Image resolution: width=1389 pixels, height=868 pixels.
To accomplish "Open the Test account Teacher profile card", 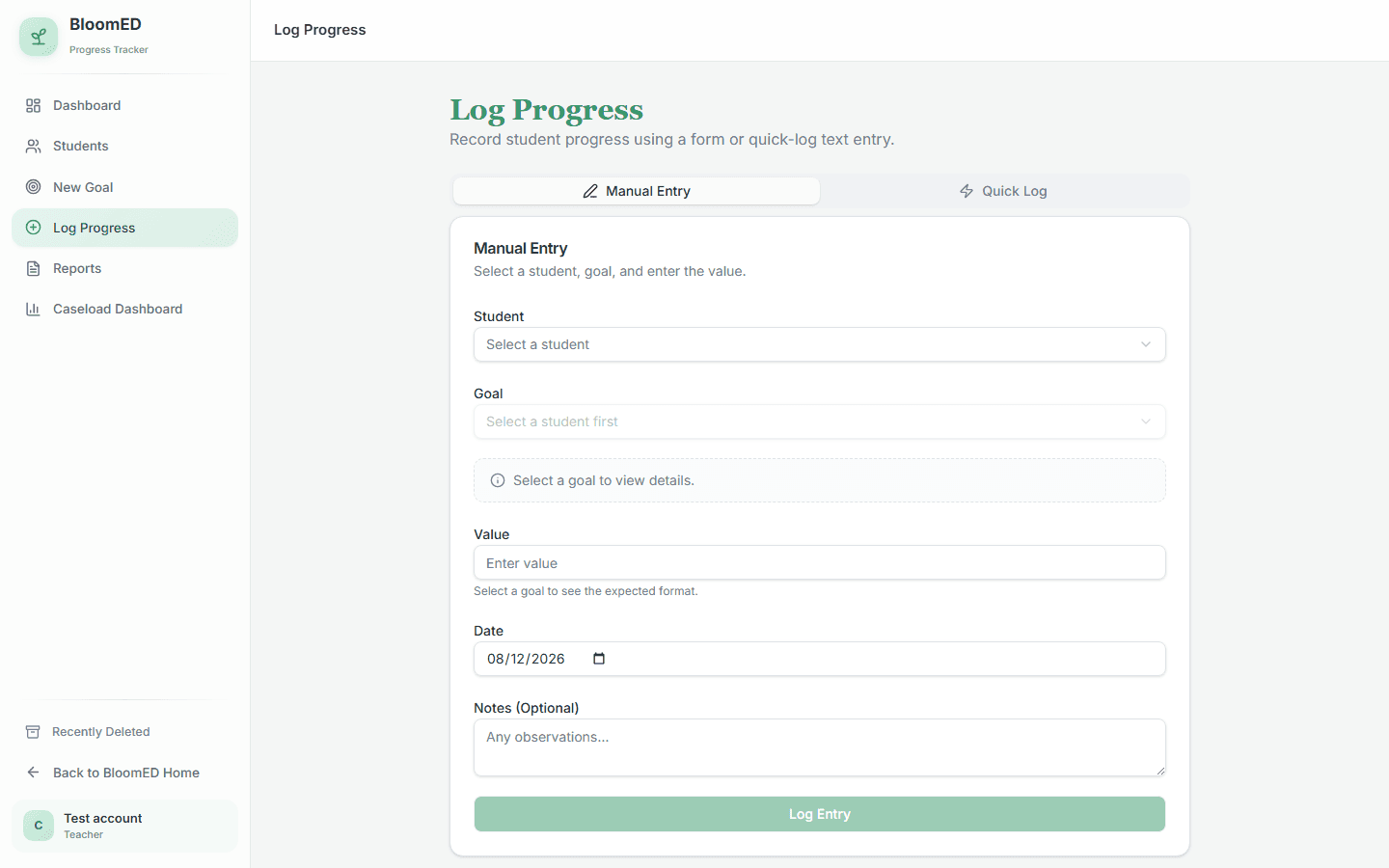I will click(124, 826).
